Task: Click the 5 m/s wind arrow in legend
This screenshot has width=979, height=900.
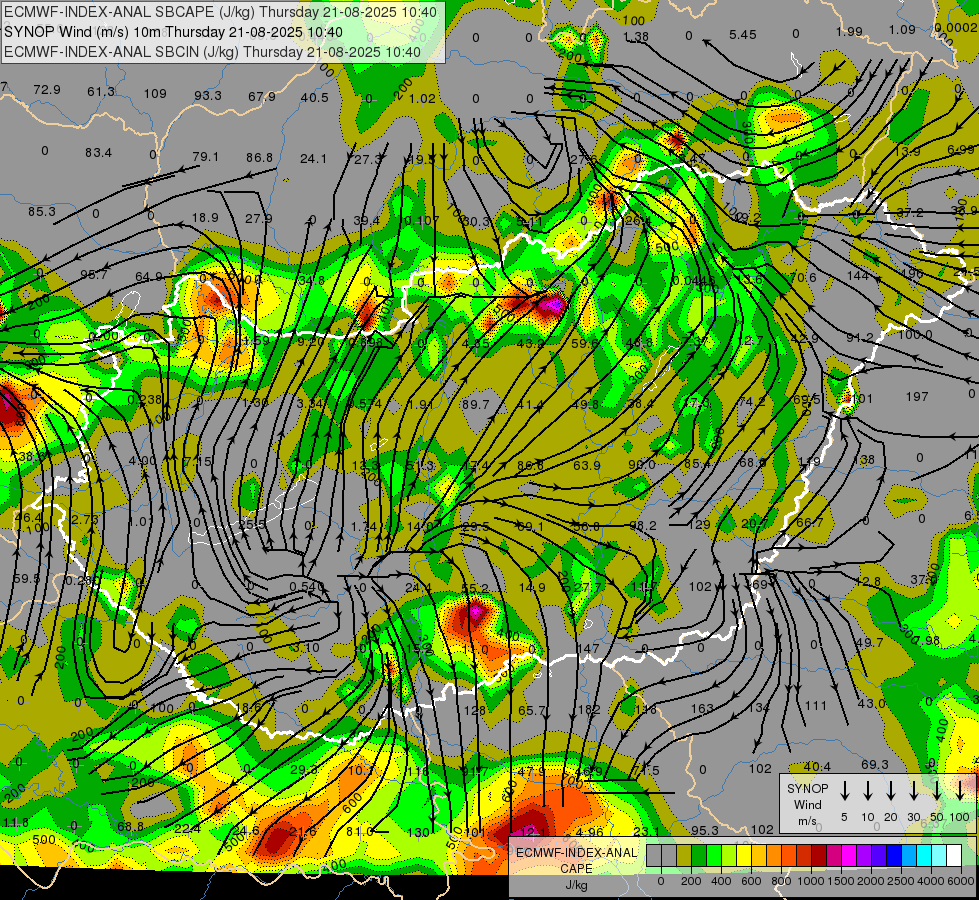Action: pyautogui.click(x=844, y=790)
